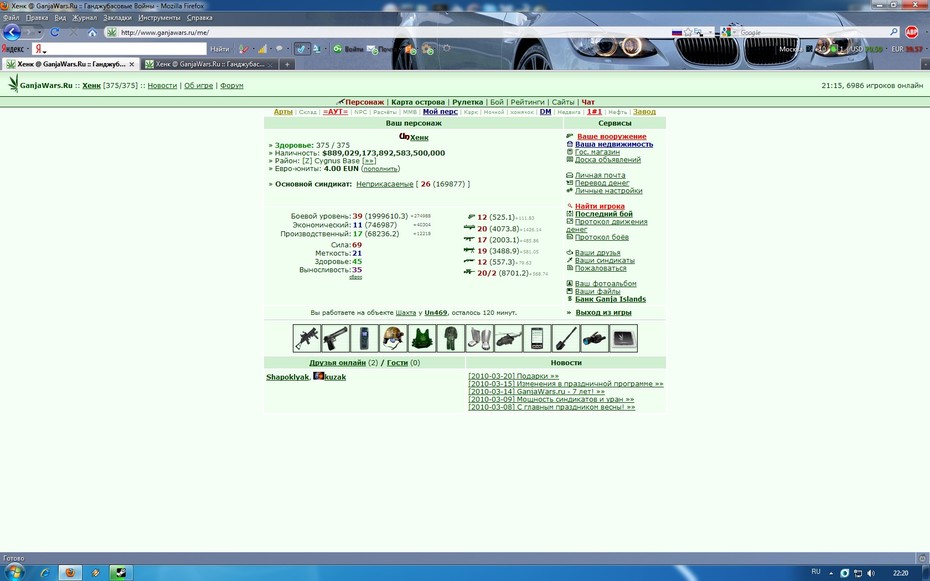Open Ваше вооружение in services
This screenshot has height=581, width=930.
coord(611,136)
